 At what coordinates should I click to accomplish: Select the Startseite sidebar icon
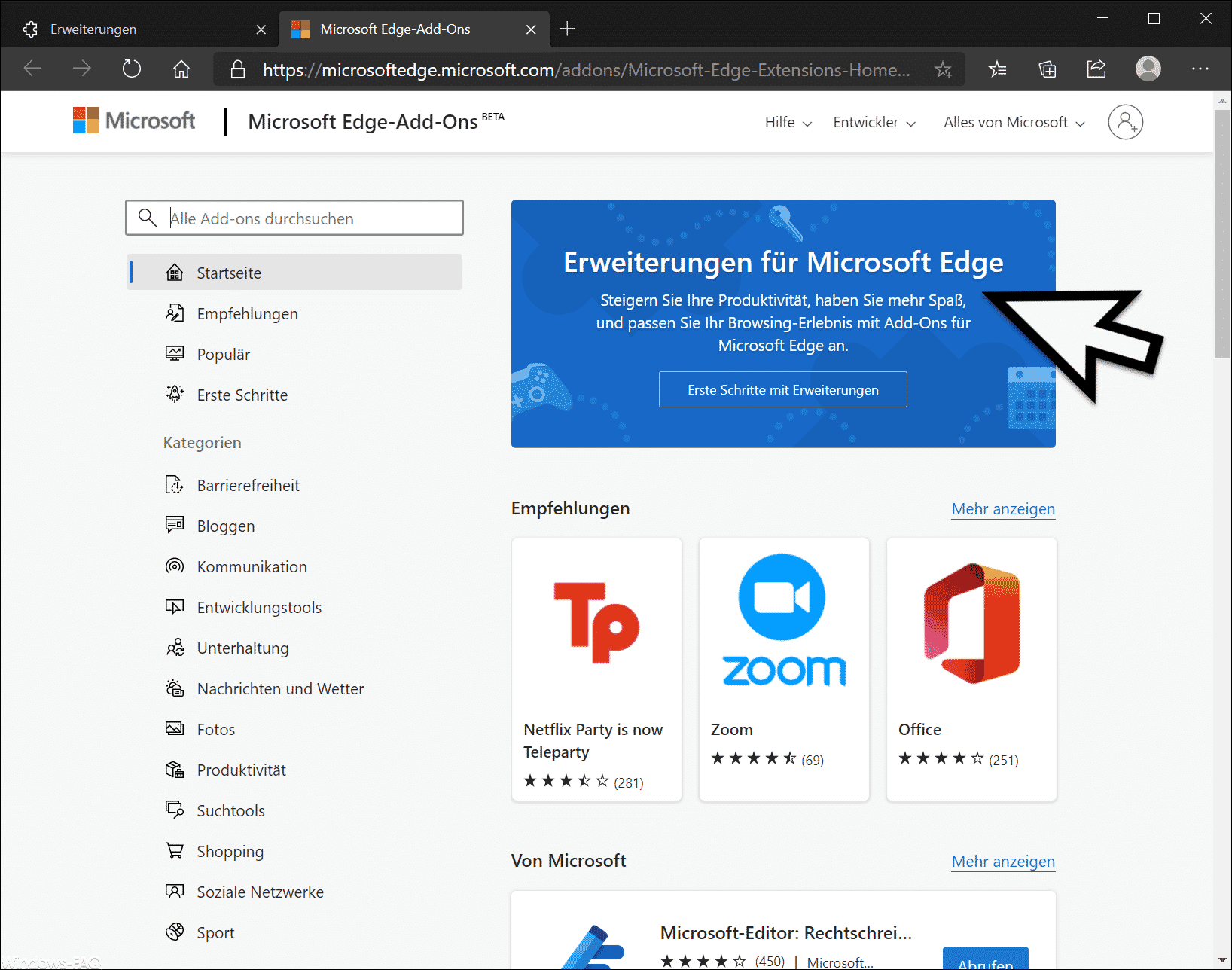(175, 272)
